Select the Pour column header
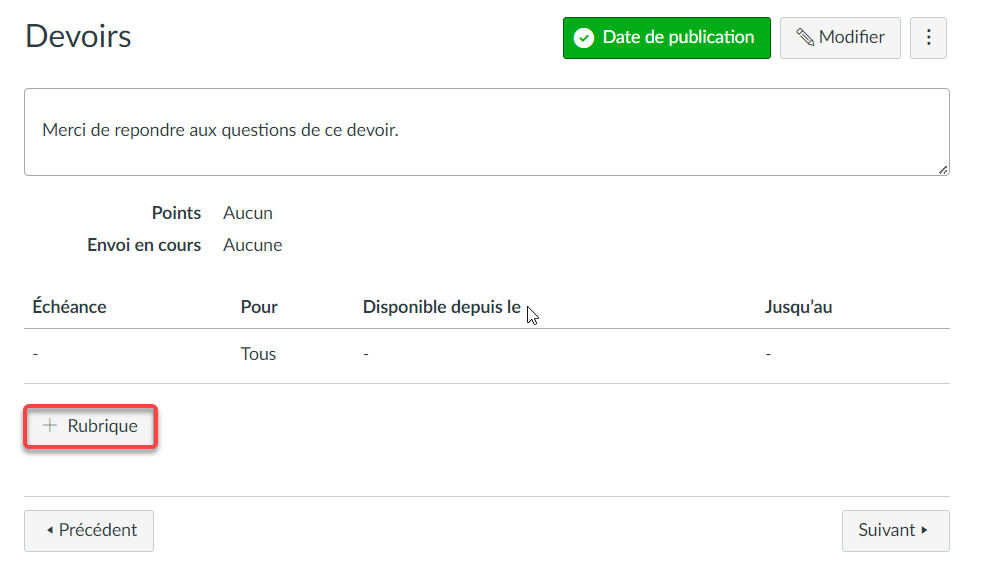 coord(259,307)
